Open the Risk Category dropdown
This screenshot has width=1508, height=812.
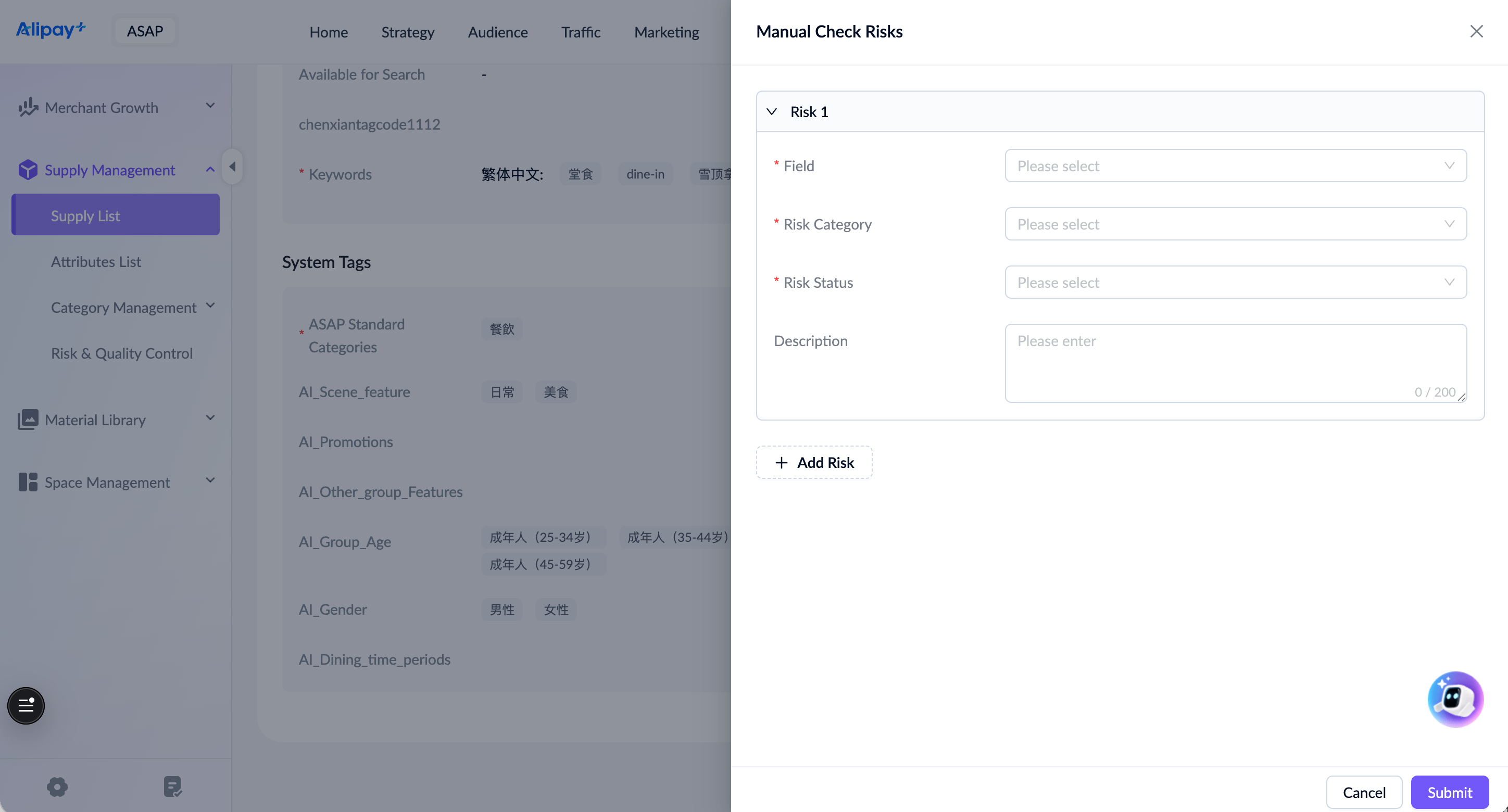[1235, 224]
